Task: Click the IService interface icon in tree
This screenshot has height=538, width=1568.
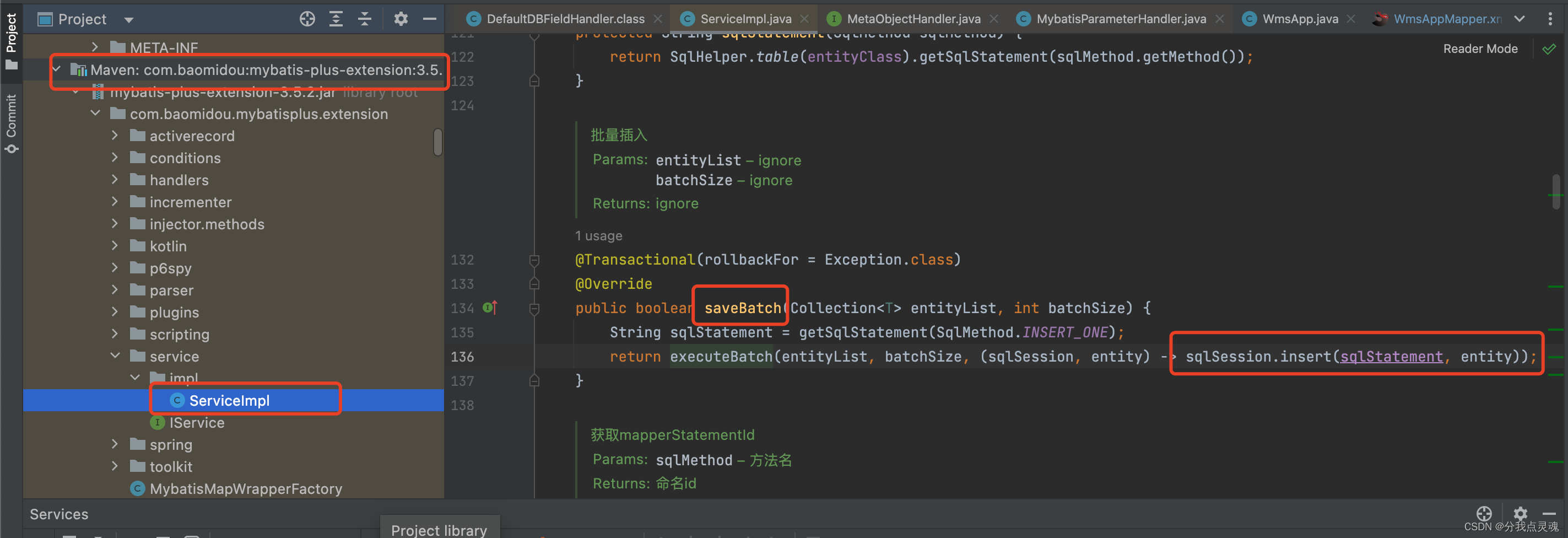Action: [157, 422]
